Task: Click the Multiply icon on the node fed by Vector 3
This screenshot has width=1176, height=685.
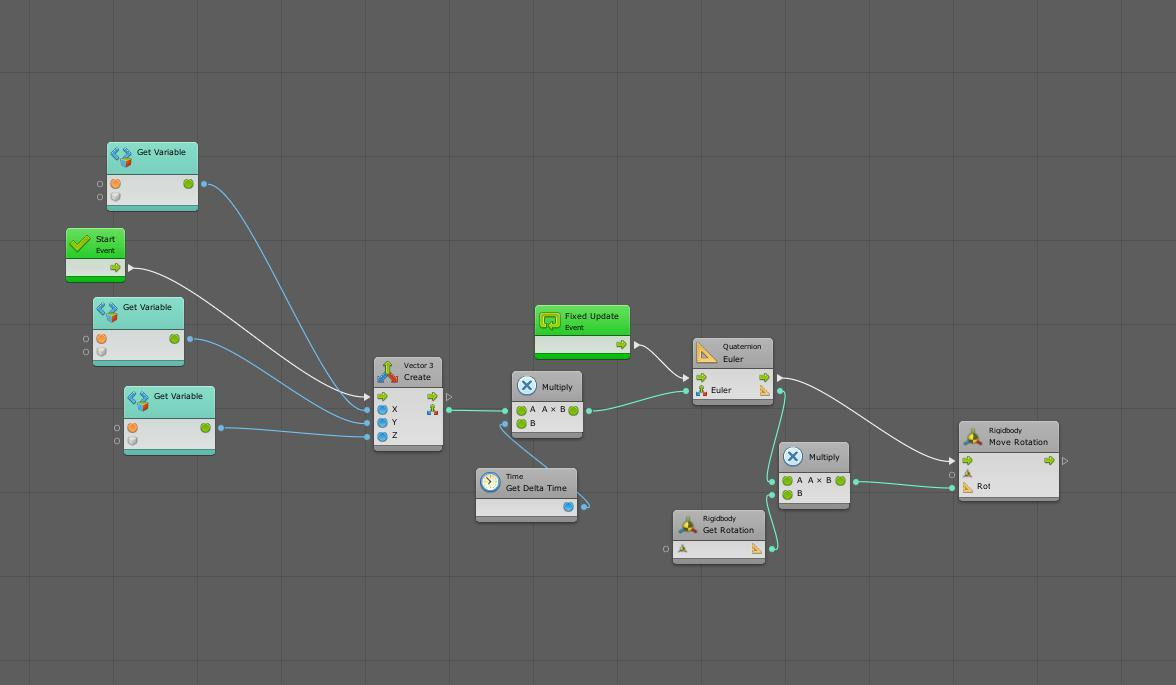Action: pyautogui.click(x=526, y=386)
